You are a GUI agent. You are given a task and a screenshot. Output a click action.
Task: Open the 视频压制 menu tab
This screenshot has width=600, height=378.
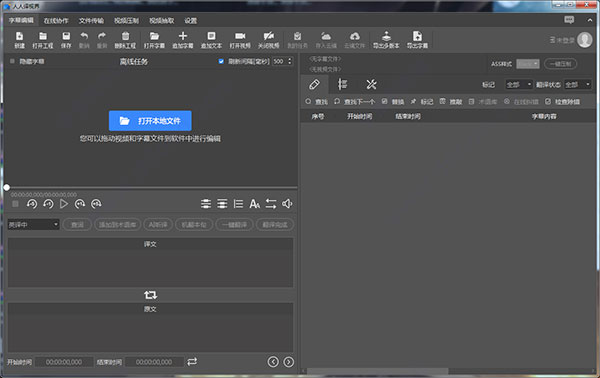[126, 21]
